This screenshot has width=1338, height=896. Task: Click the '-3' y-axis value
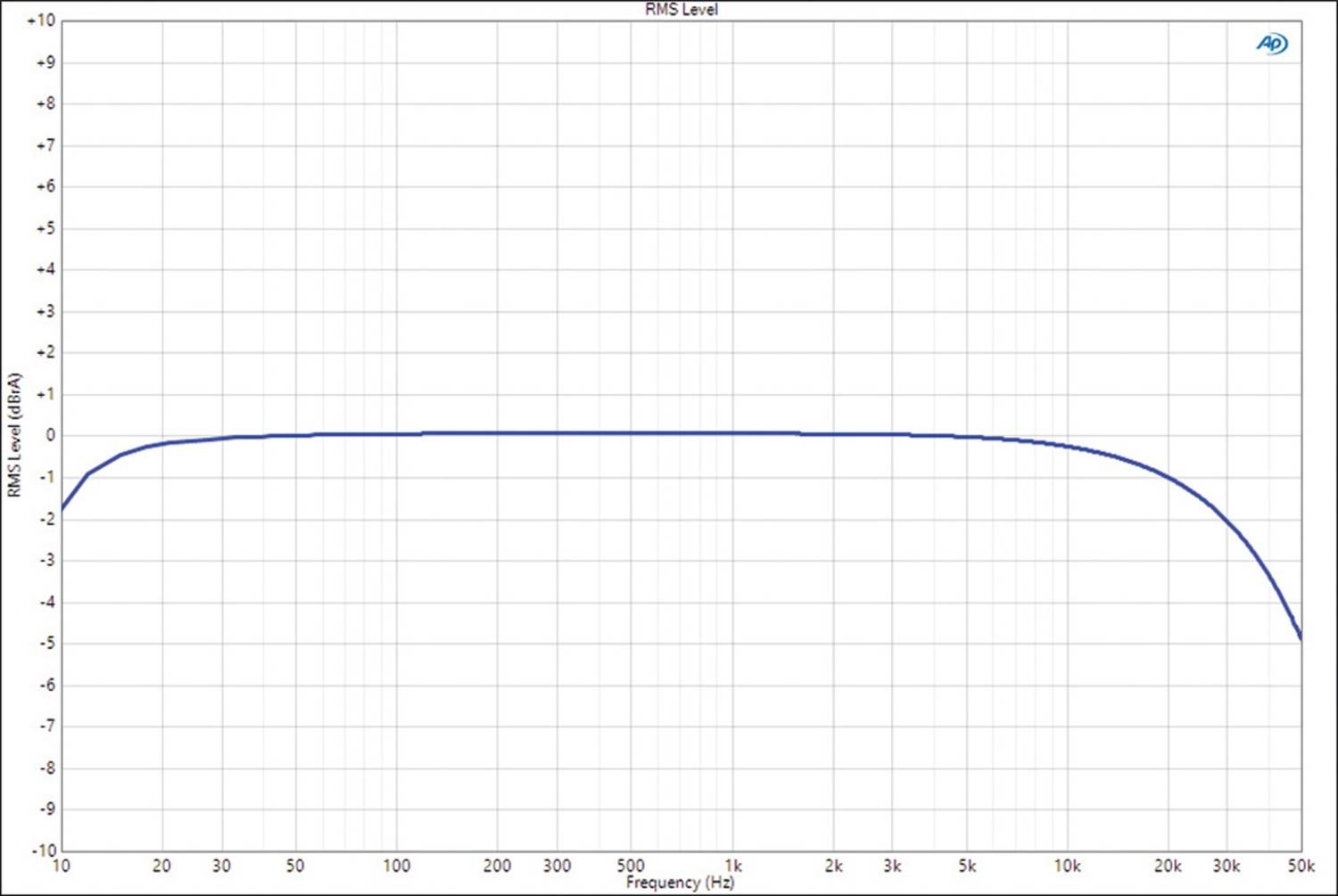[46, 560]
